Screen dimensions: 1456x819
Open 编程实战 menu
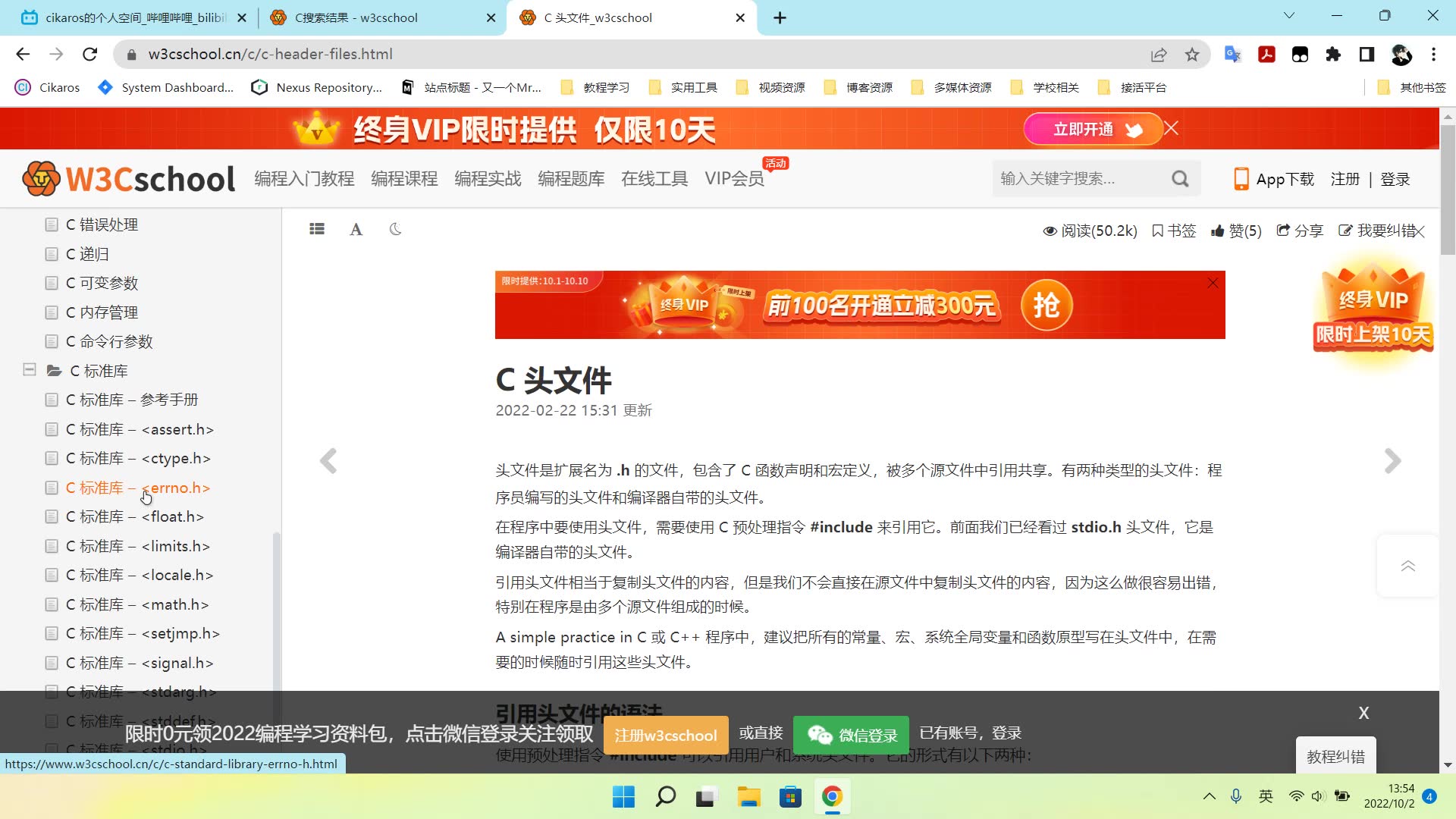tap(488, 179)
